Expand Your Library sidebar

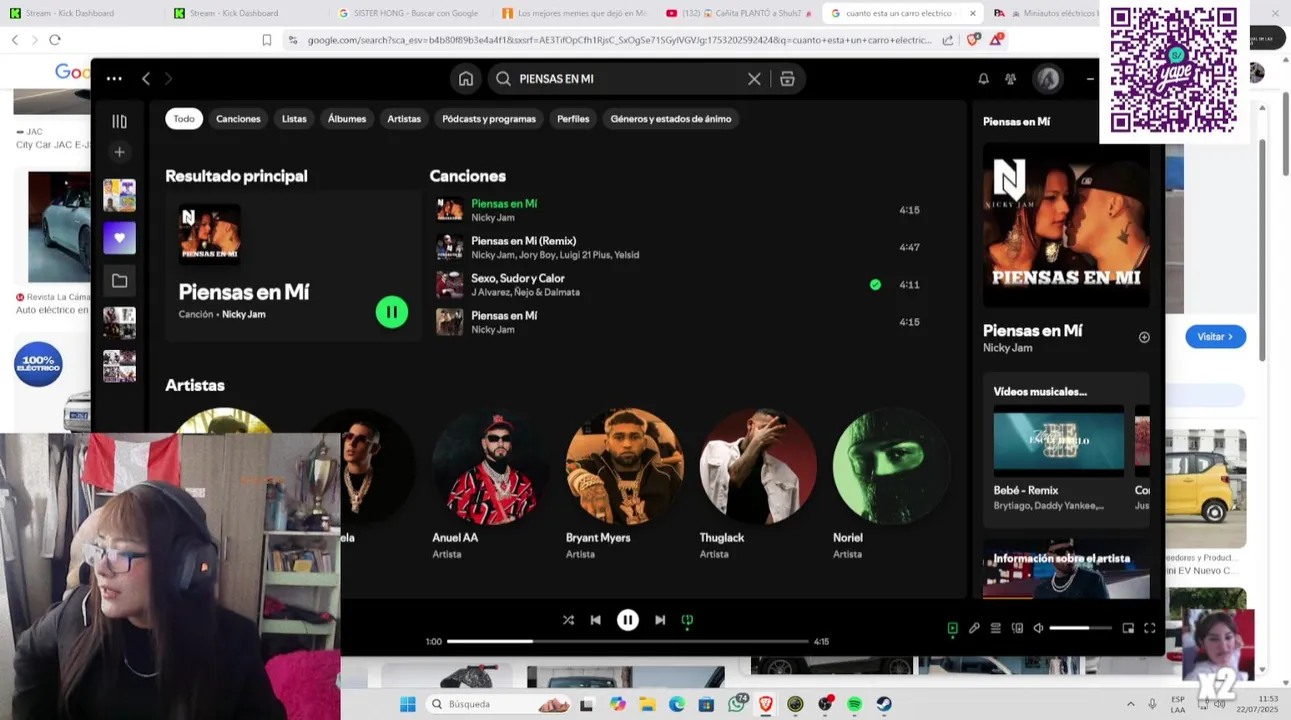coord(119,121)
